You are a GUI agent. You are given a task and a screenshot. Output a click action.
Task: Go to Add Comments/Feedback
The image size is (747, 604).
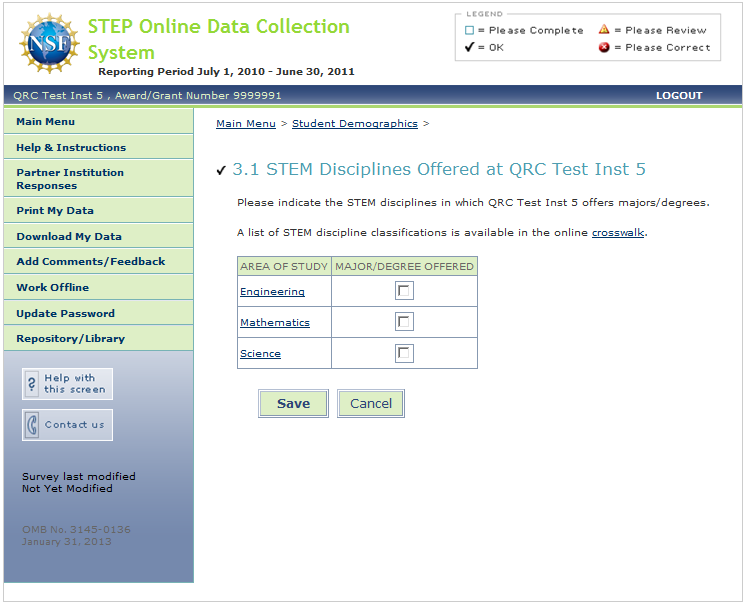[91, 262]
